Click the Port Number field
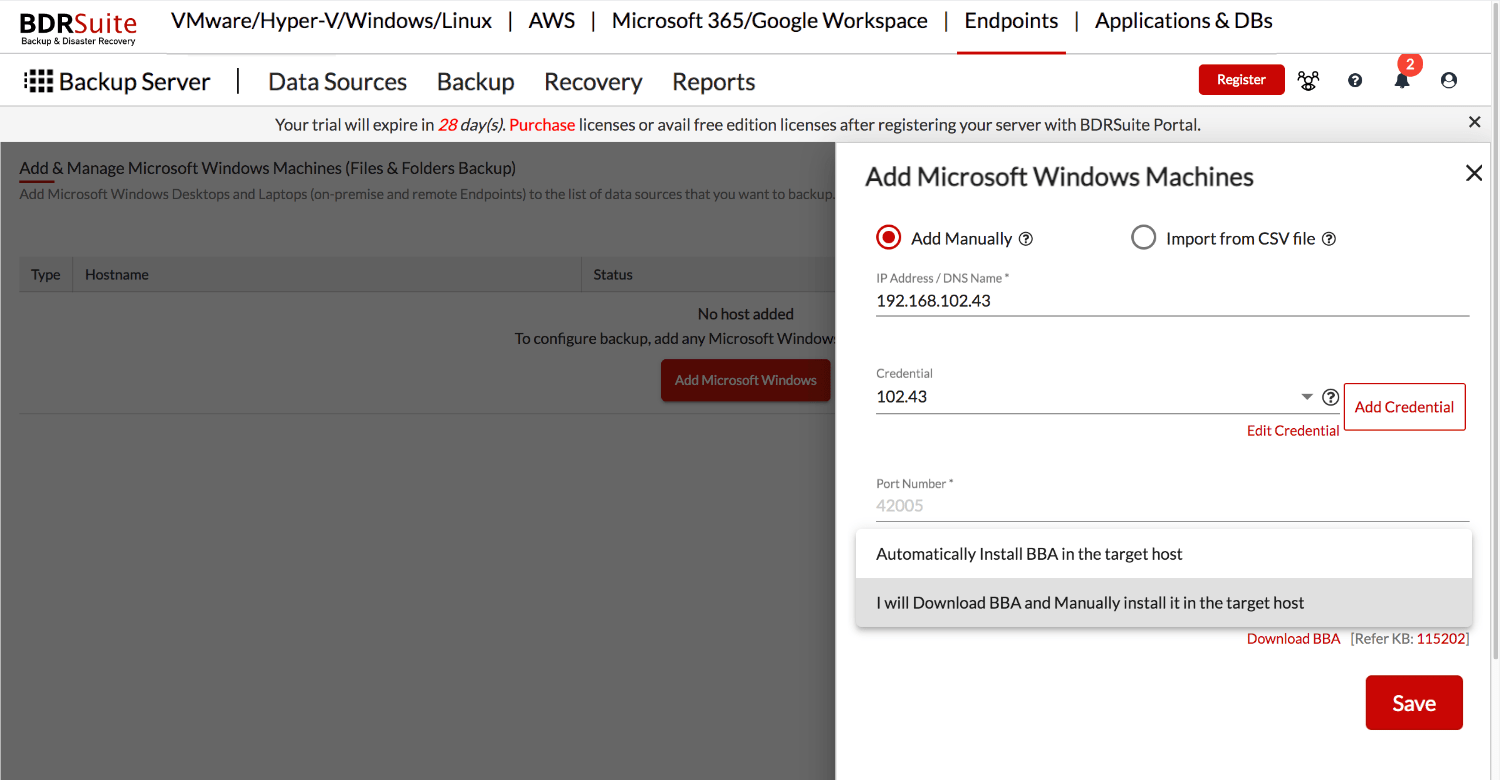1500x780 pixels. click(x=1172, y=506)
